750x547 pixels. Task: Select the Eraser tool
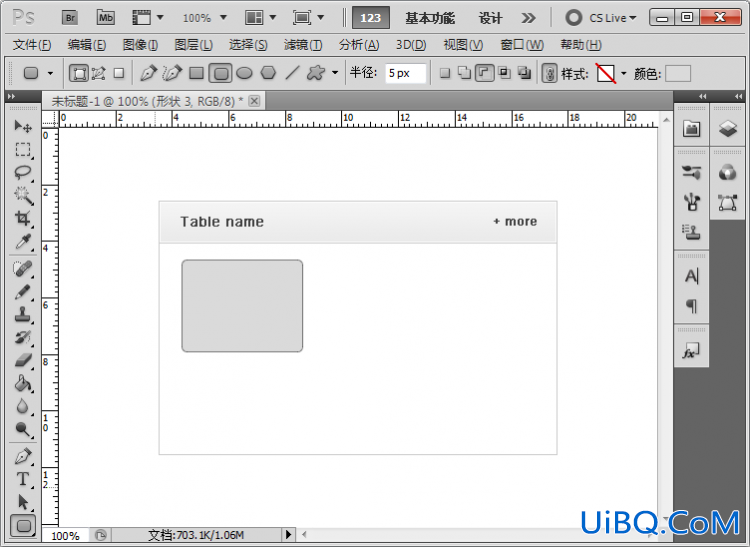[22, 361]
